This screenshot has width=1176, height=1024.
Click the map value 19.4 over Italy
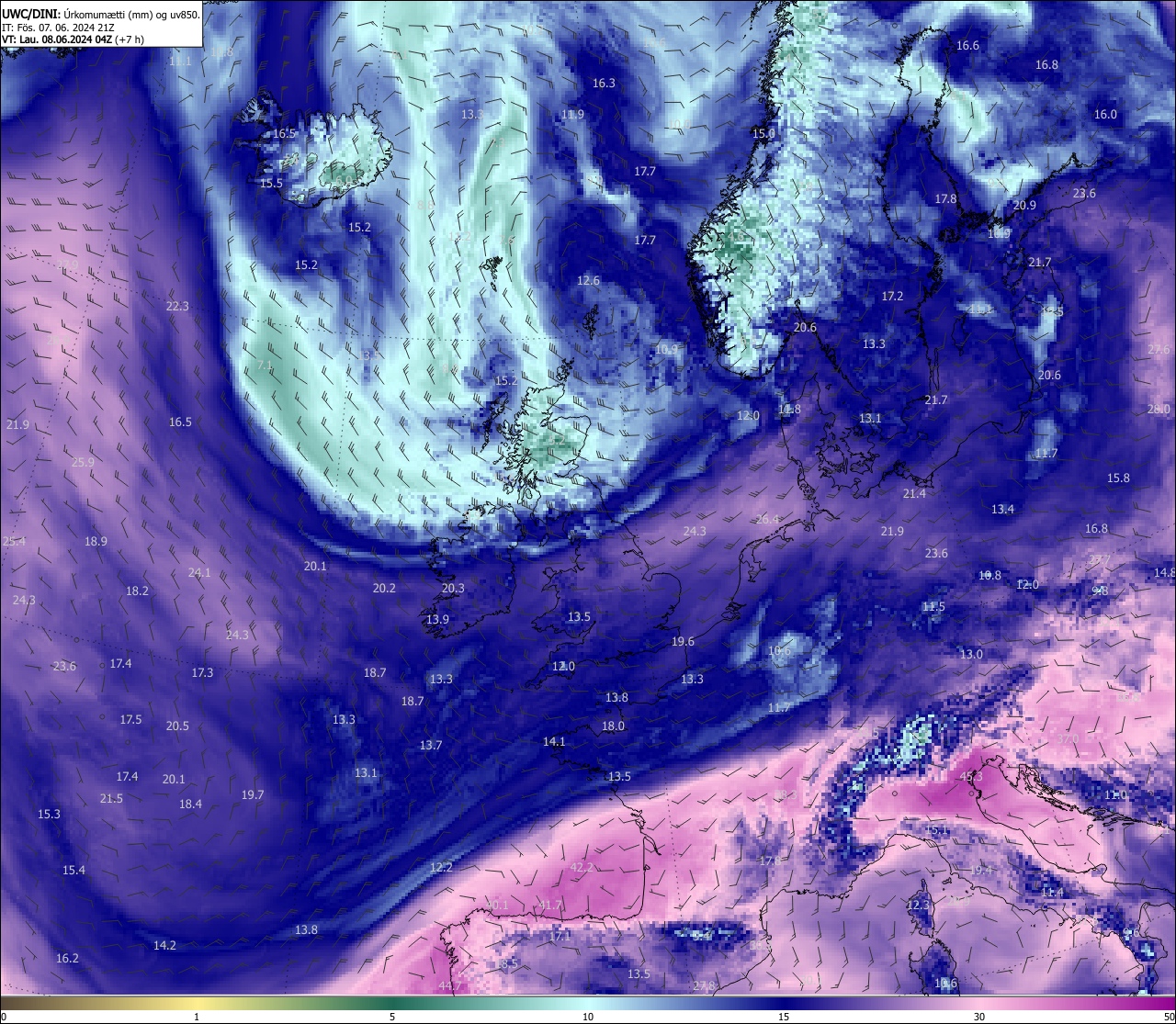pos(981,871)
